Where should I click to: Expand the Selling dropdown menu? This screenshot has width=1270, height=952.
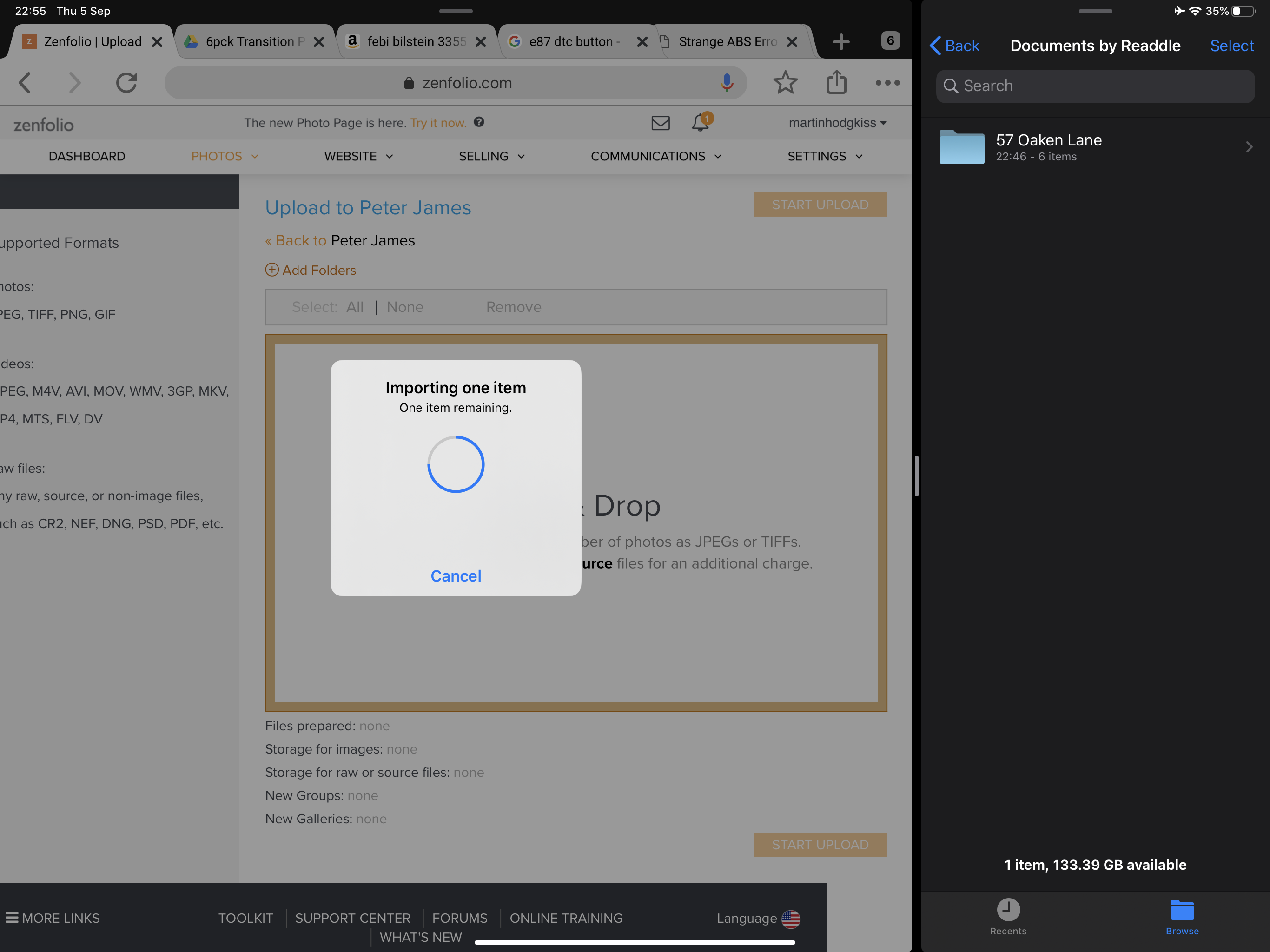tap(491, 156)
